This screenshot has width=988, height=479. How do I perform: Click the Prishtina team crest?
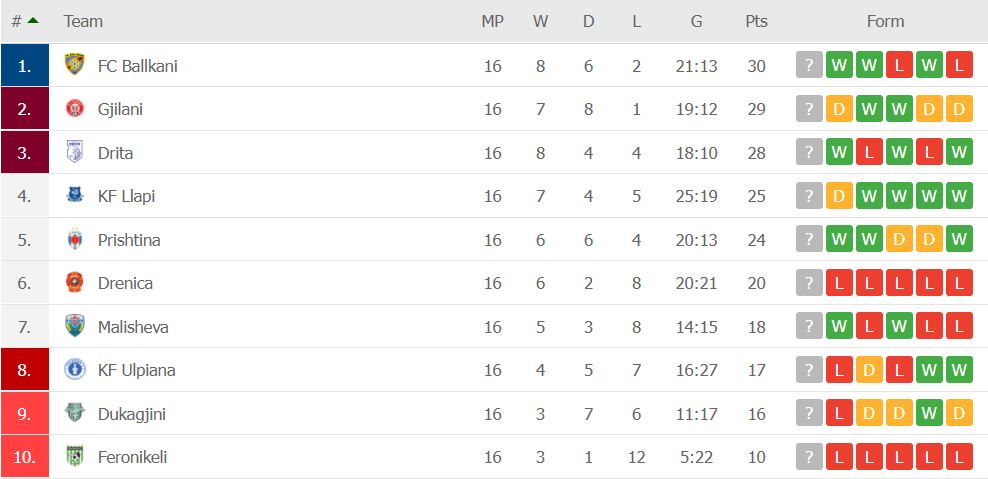(74, 240)
